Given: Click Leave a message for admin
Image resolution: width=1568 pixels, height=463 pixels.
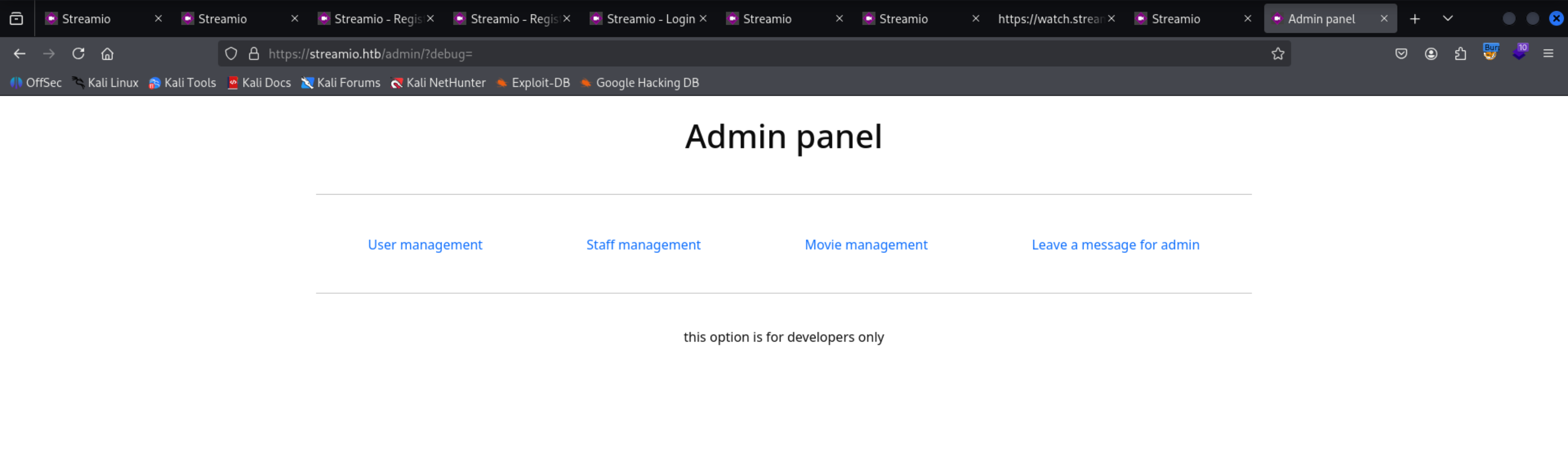Looking at the screenshot, I should coord(1115,245).
